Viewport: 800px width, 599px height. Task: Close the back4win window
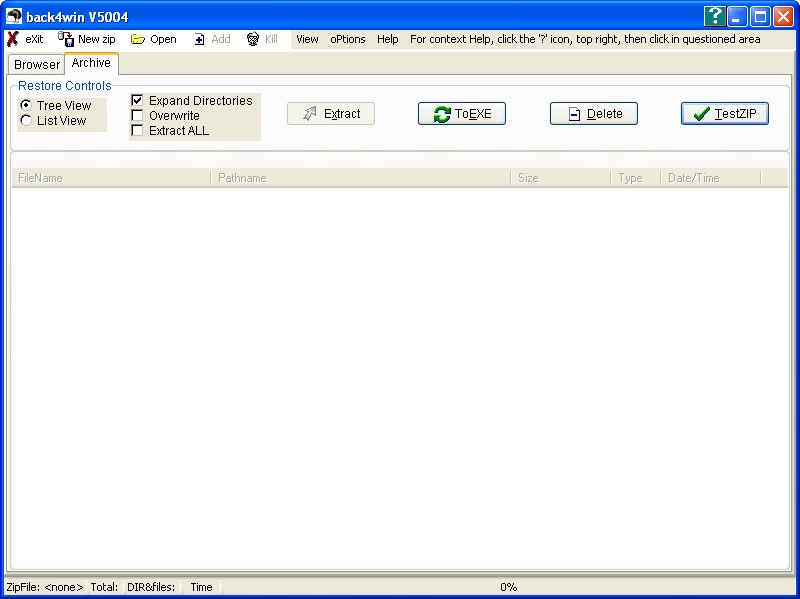pos(783,16)
